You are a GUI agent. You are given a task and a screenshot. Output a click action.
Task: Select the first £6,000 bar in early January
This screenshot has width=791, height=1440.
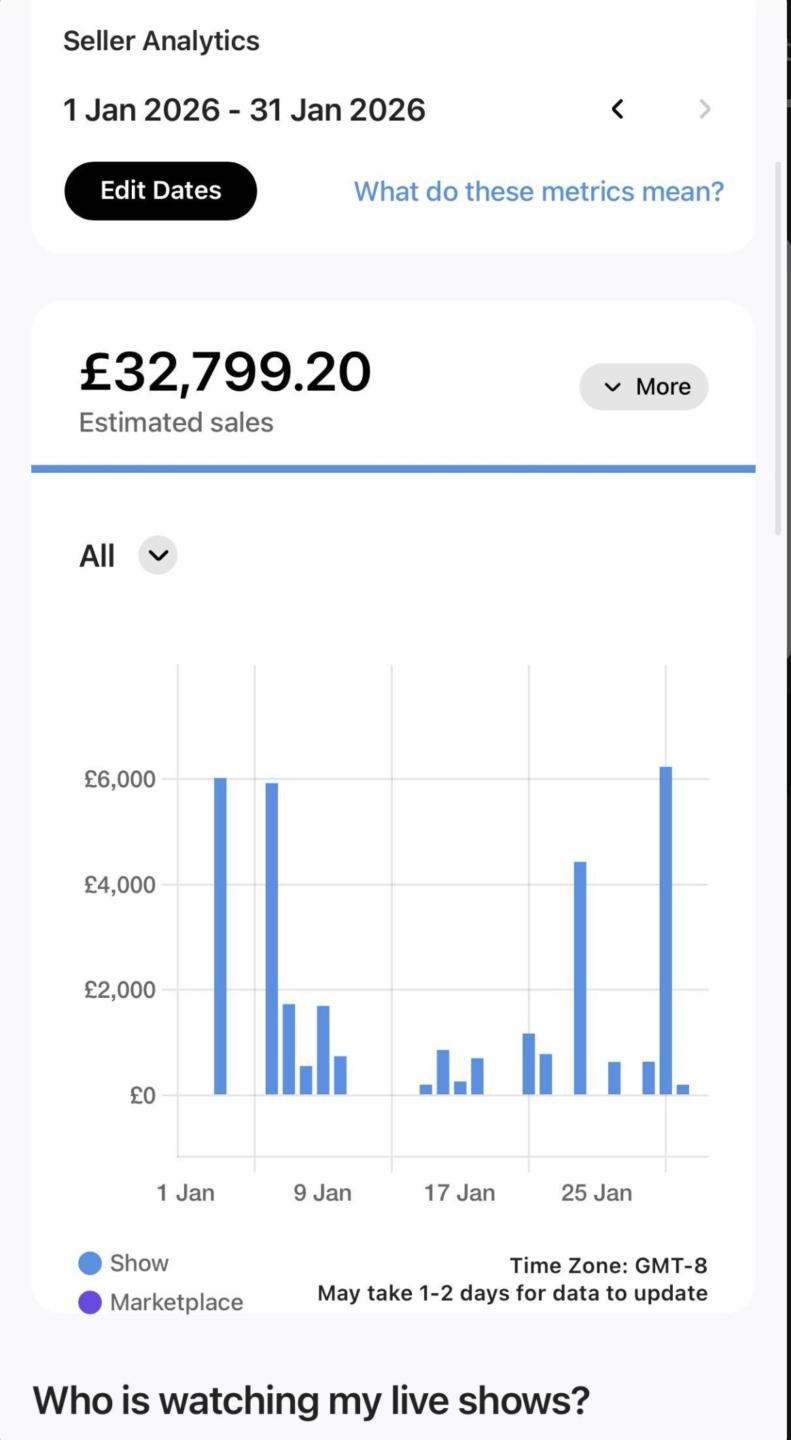coord(220,936)
